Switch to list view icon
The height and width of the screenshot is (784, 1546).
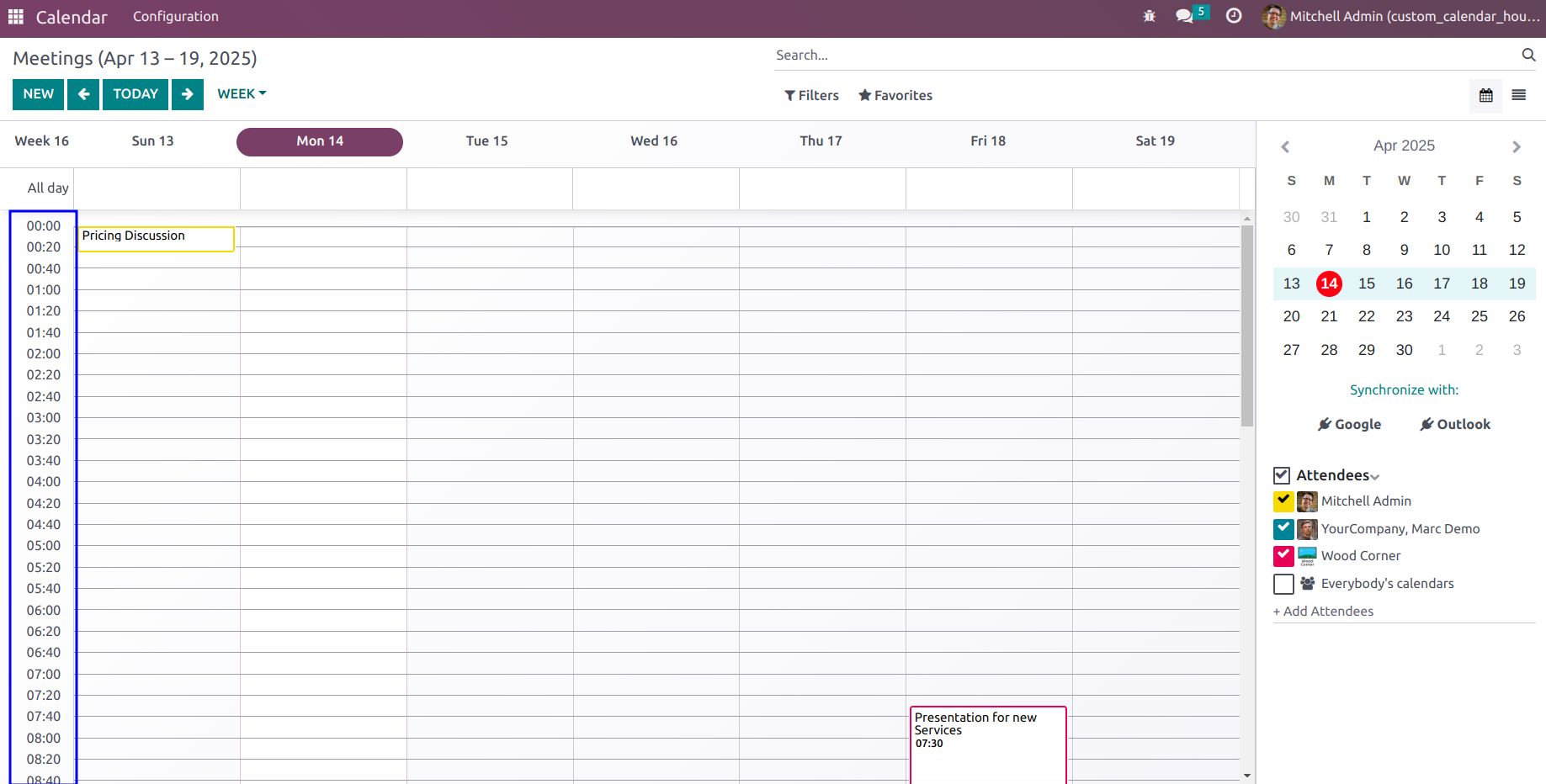(1519, 95)
